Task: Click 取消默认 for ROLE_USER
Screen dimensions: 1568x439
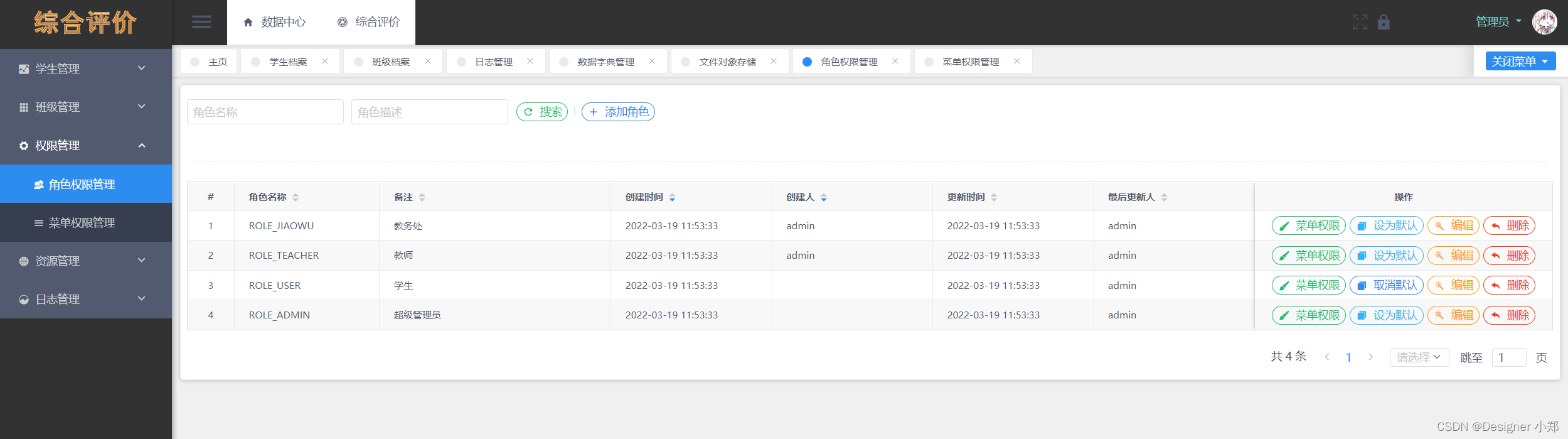Action: point(1387,285)
